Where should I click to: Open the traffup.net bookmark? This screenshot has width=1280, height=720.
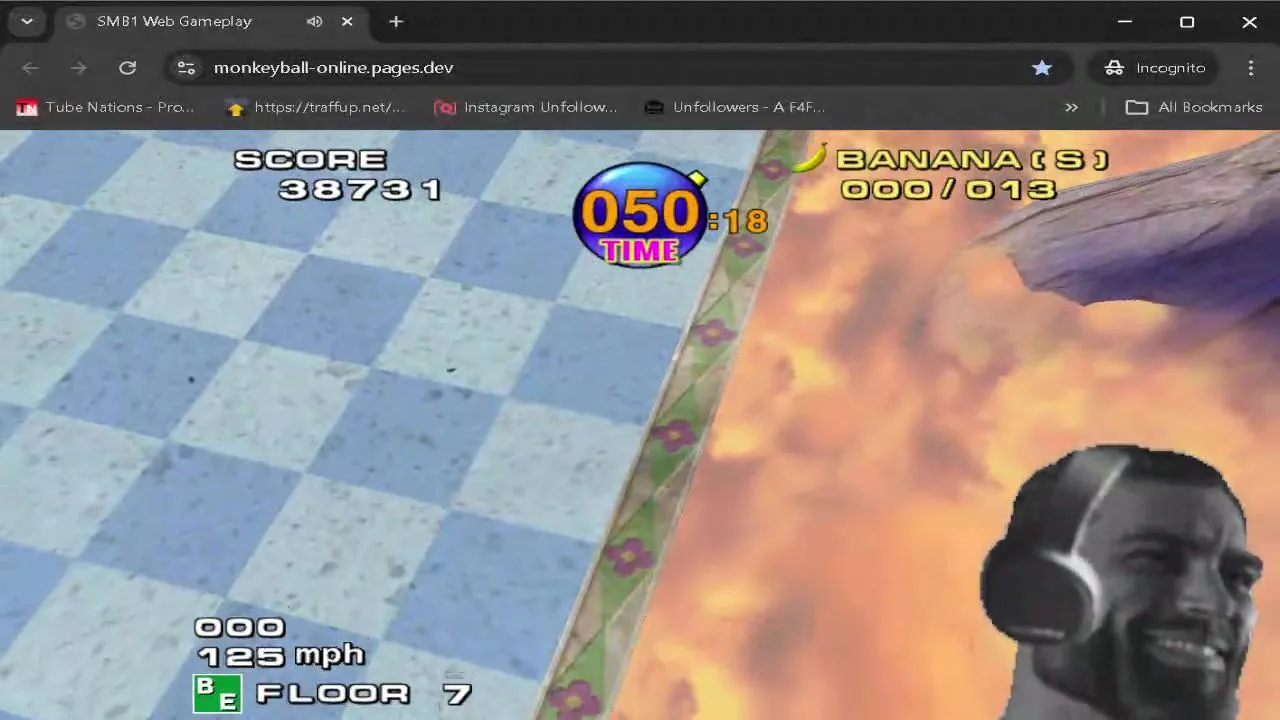pos(316,107)
